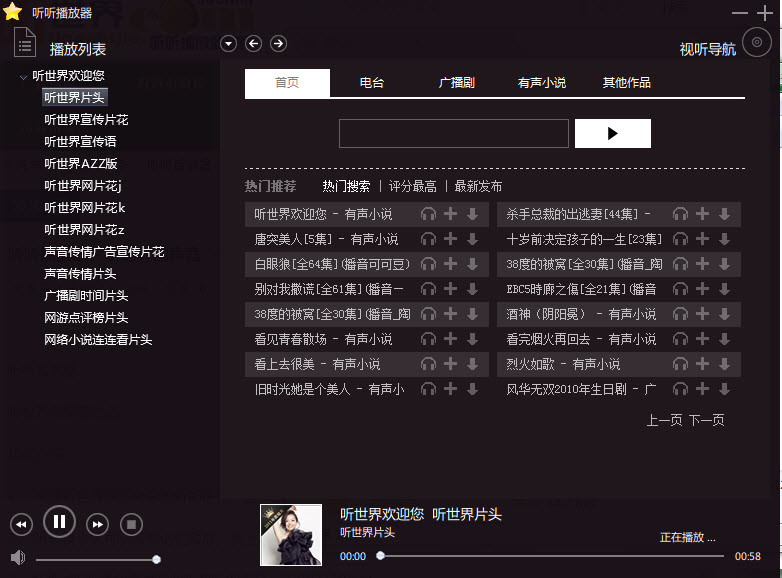This screenshot has width=782, height=578.
Task: Stop playback with the stop button
Action: 131,524
